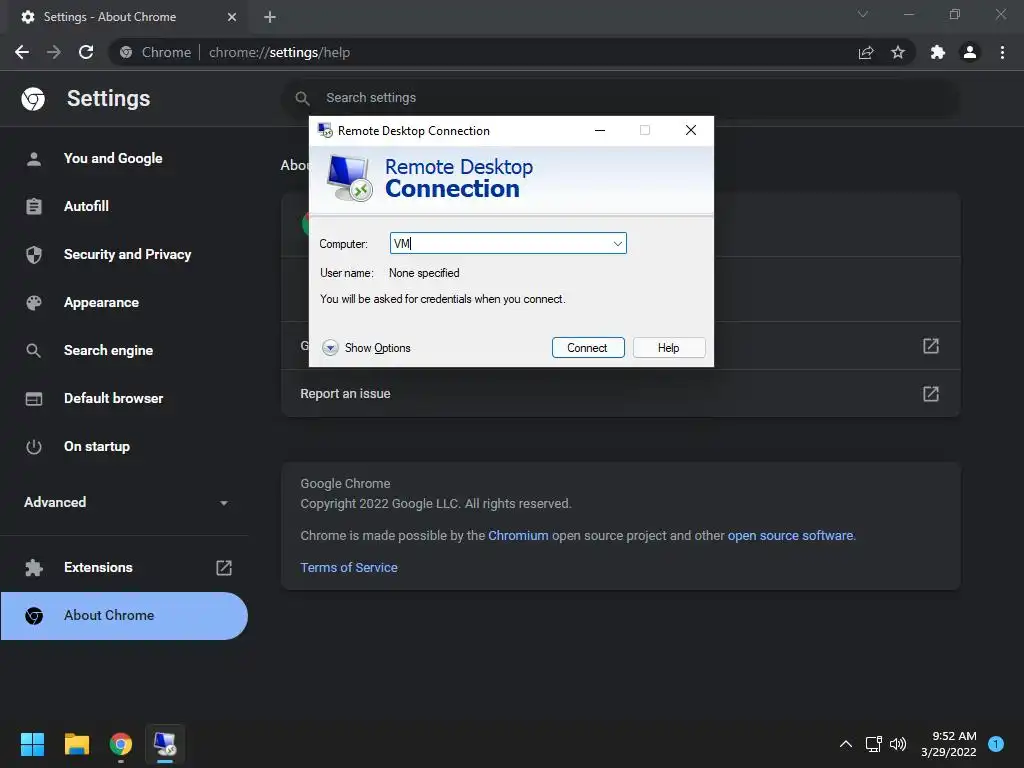Minimize the Remote Desktop Connection dialog
The image size is (1024, 768).
click(x=600, y=131)
